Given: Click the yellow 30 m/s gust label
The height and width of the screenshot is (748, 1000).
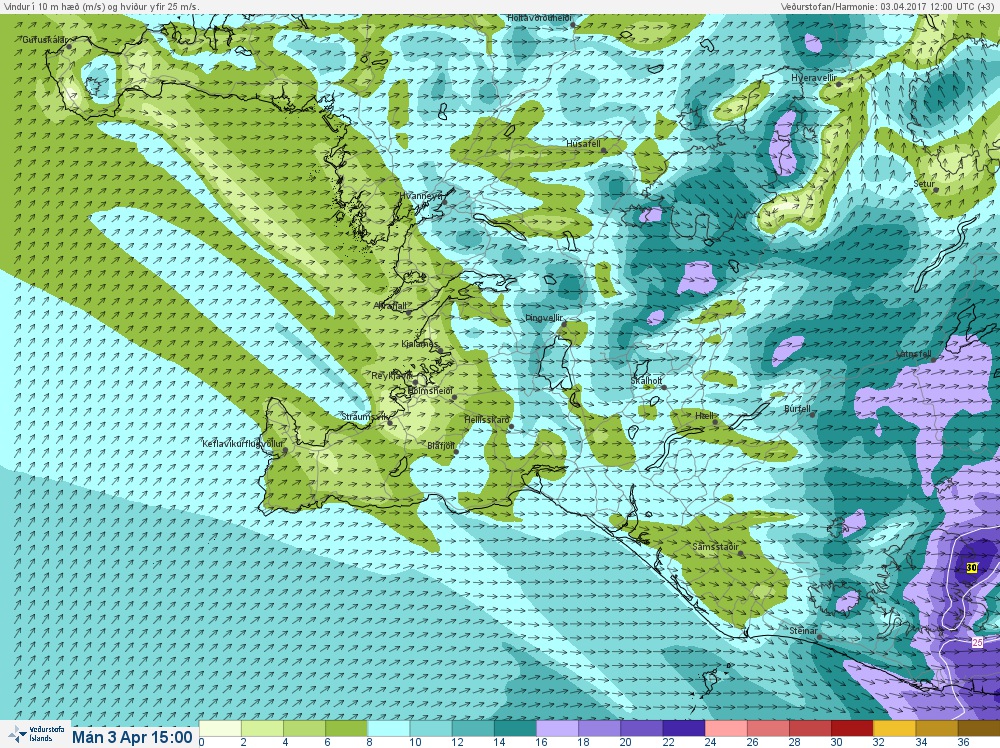Looking at the screenshot, I should 971,568.
